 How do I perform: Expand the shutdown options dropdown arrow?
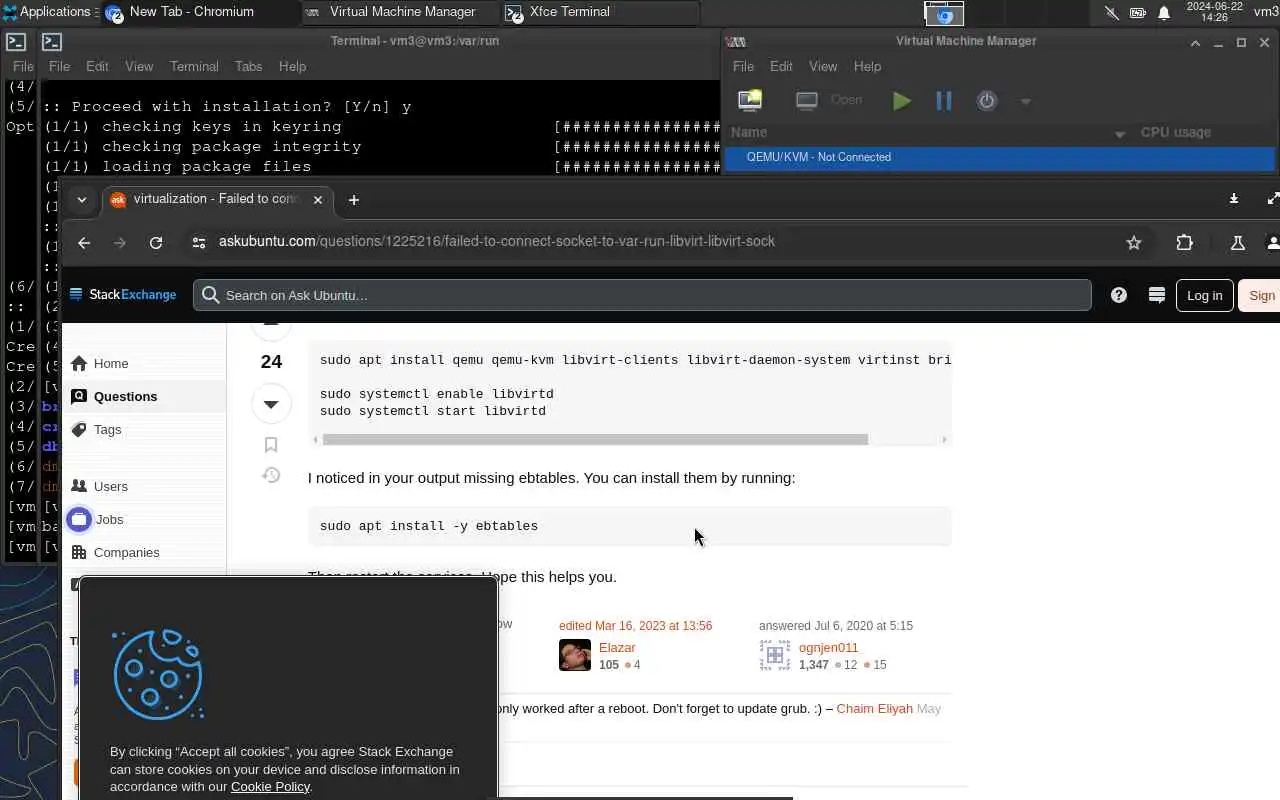(1025, 101)
